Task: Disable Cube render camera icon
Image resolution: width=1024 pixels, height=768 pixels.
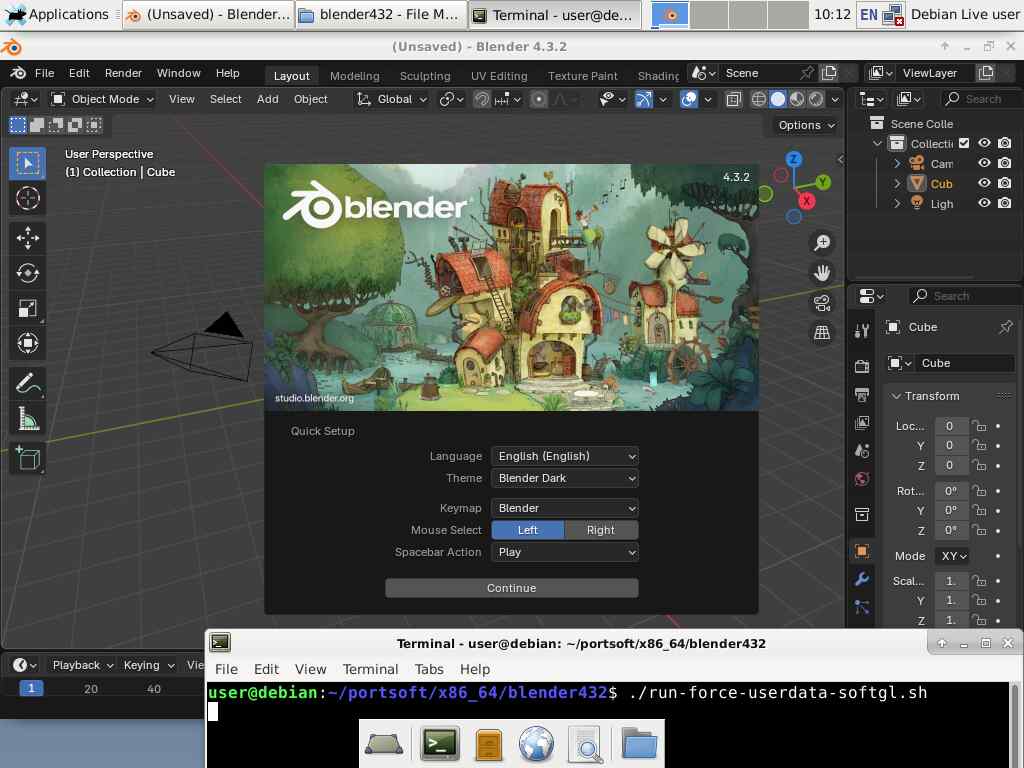Action: [1005, 184]
